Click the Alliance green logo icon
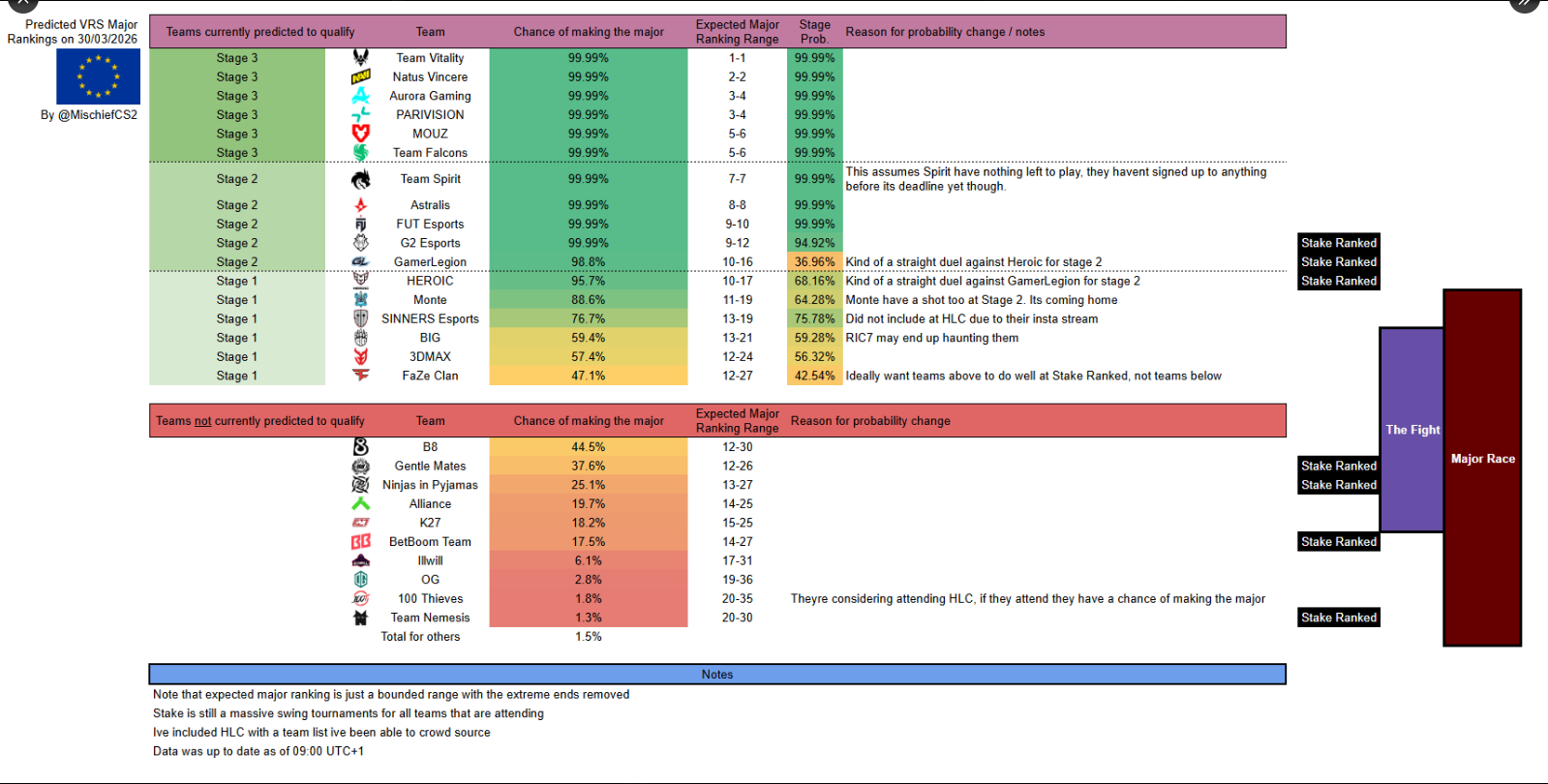1548x784 pixels. pos(360,503)
